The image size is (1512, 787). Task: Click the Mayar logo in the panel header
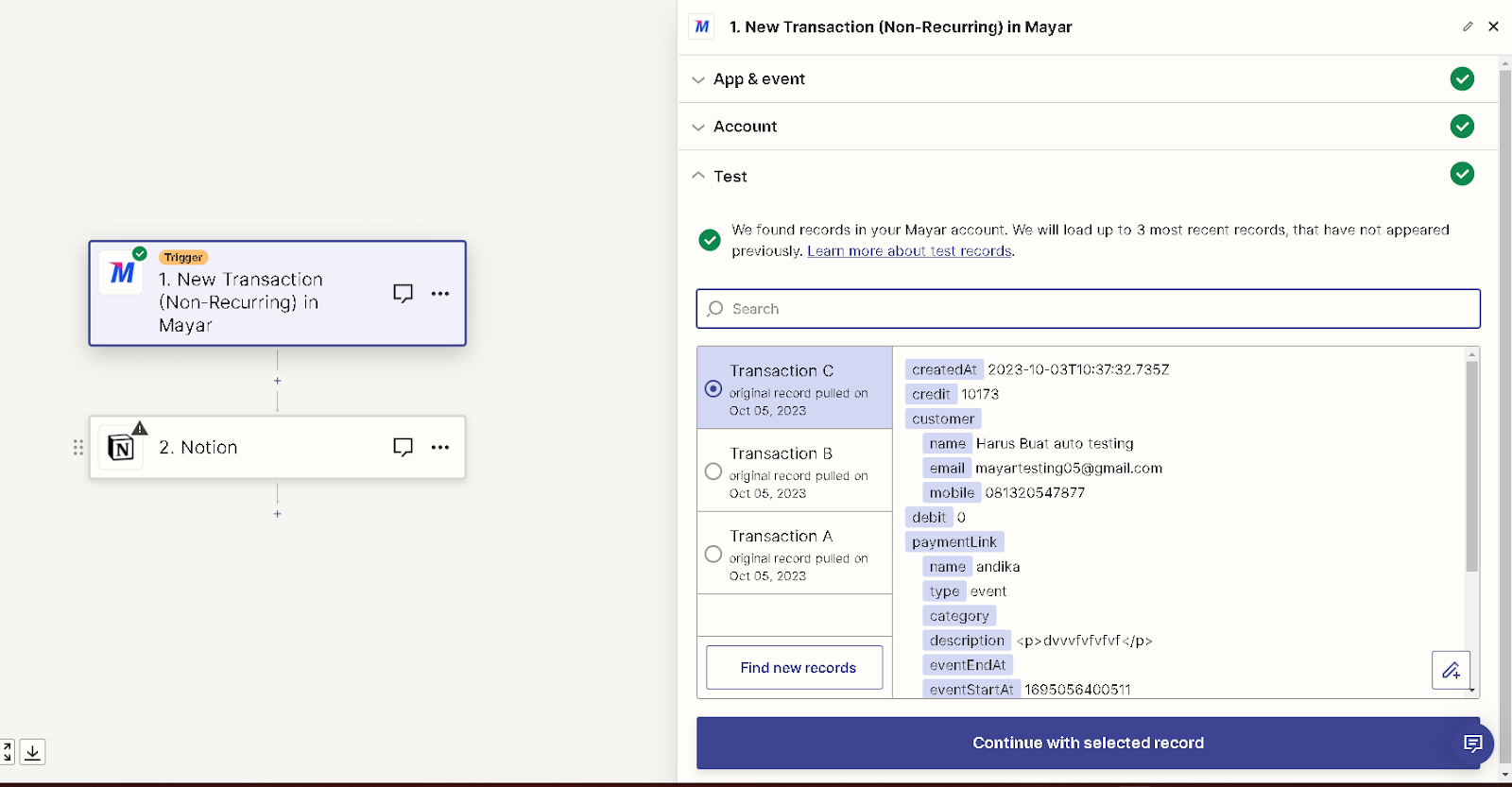click(701, 26)
